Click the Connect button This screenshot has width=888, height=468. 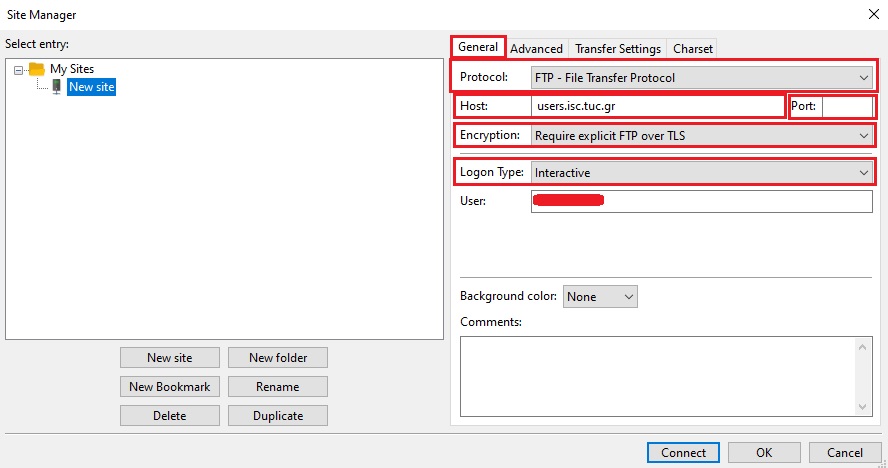(x=683, y=452)
